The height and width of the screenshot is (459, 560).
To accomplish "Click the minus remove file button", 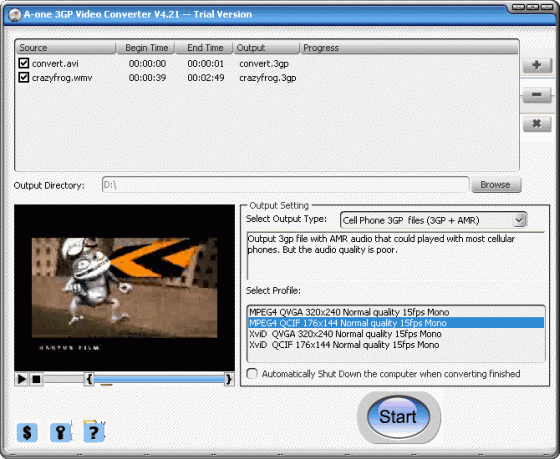I will (537, 95).
